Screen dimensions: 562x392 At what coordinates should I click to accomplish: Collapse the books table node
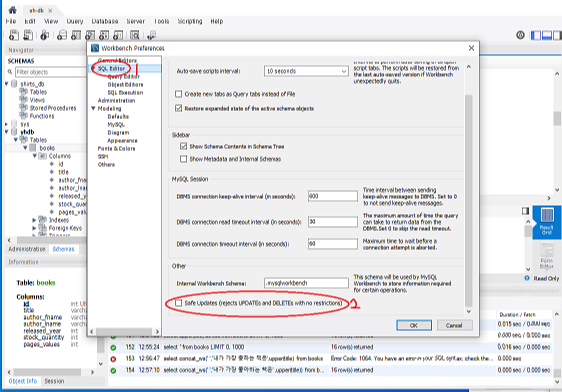tap(25, 148)
